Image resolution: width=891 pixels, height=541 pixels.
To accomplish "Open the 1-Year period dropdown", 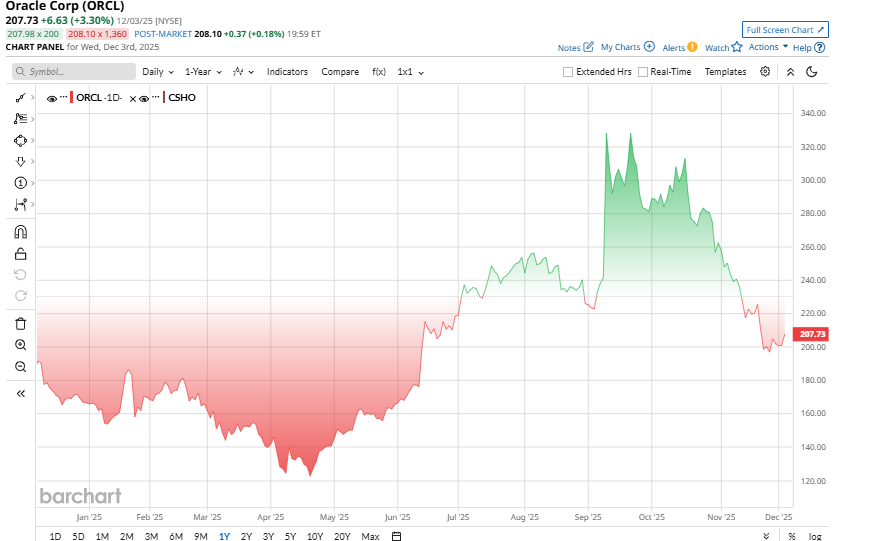I will click(206, 72).
